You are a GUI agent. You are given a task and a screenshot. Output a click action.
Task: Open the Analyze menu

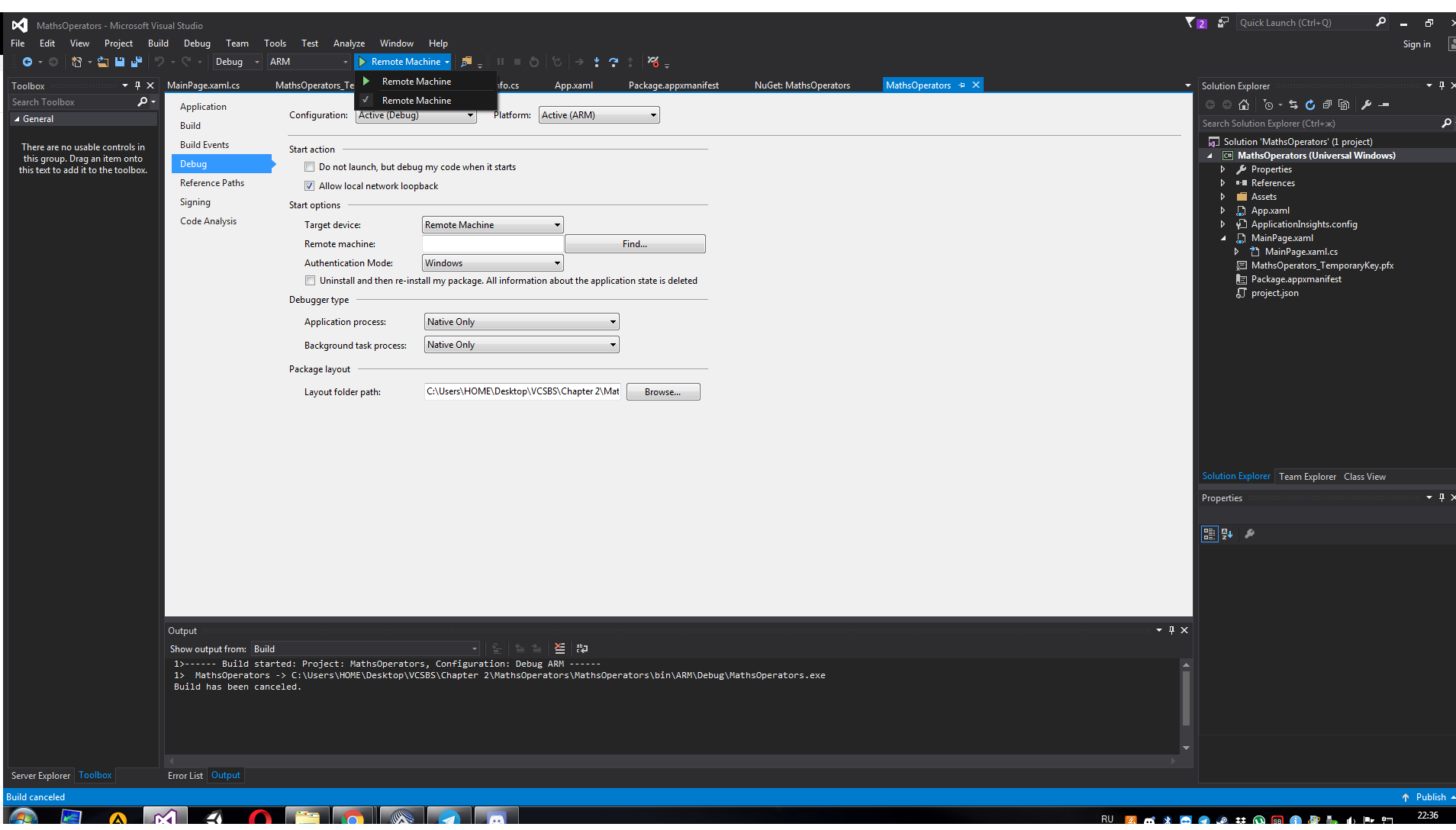point(349,43)
